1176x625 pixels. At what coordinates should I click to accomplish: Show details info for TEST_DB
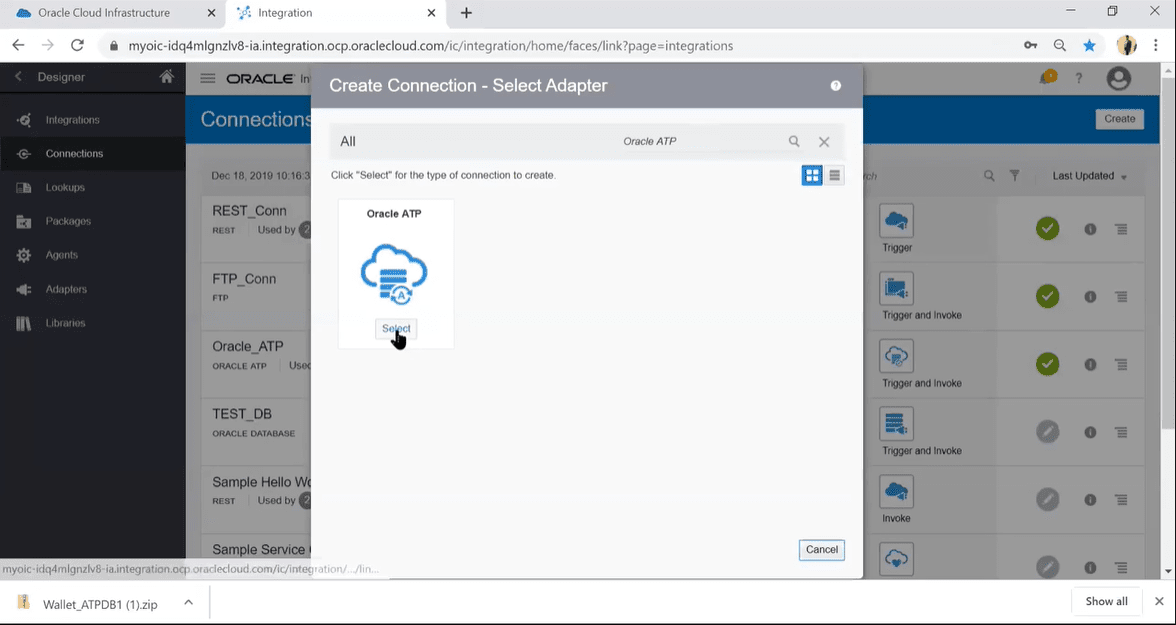1090,432
